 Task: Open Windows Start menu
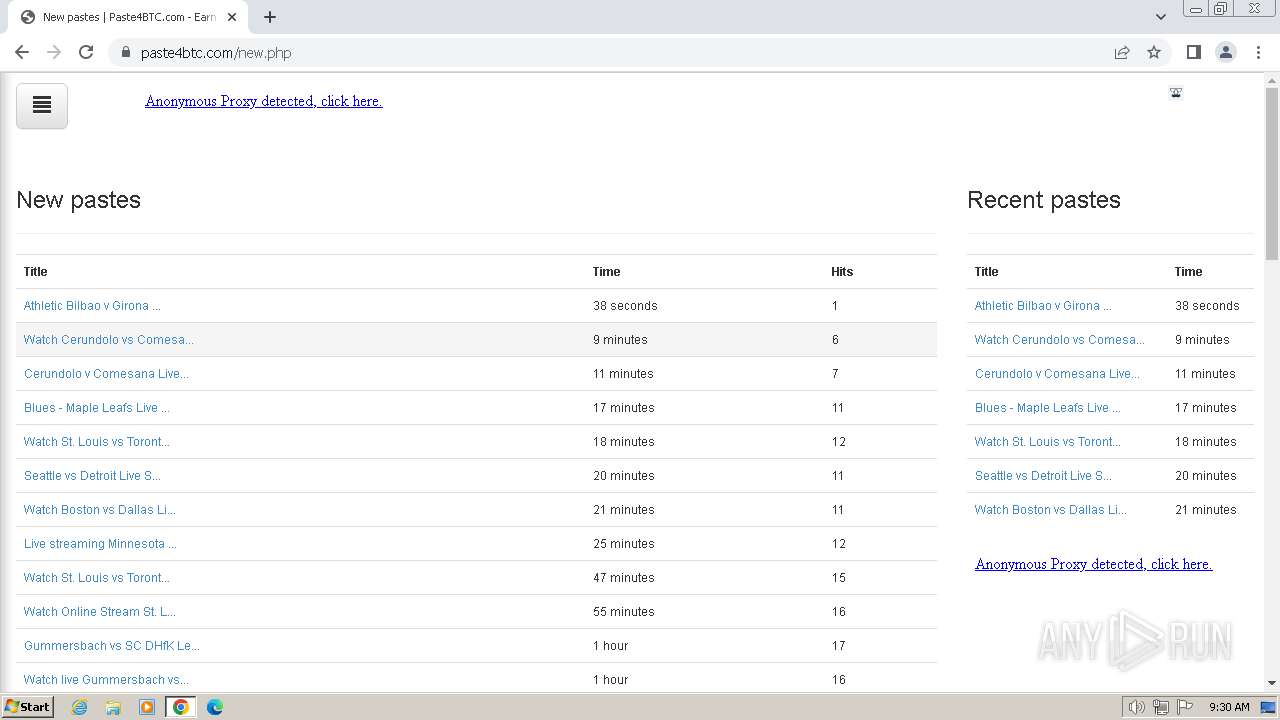tap(27, 706)
